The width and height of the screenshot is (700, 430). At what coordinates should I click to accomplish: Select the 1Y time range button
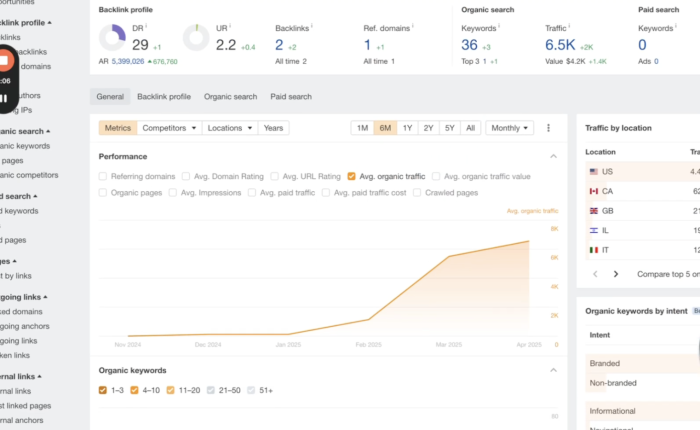coord(407,128)
